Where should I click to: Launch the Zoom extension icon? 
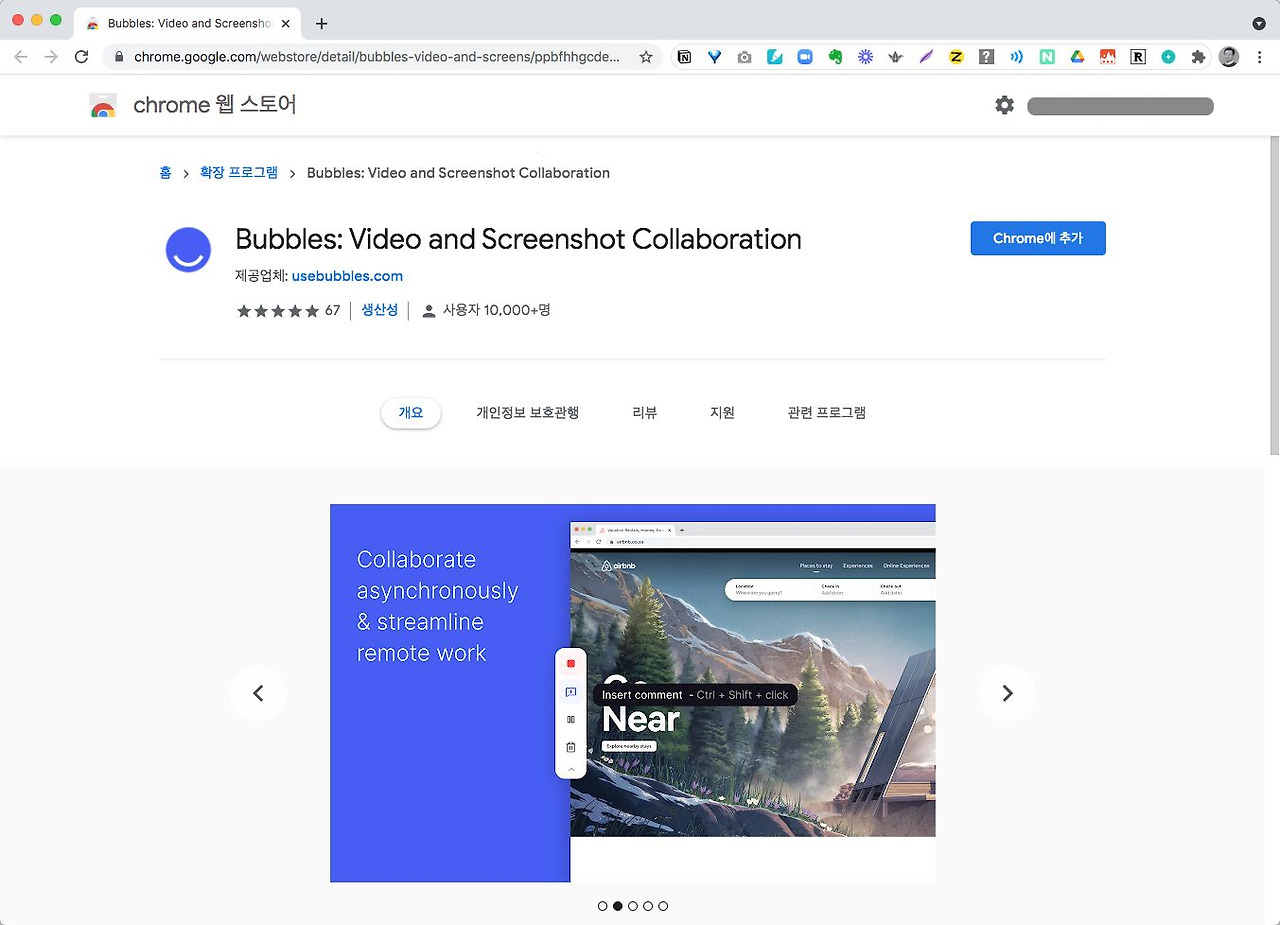[805, 57]
